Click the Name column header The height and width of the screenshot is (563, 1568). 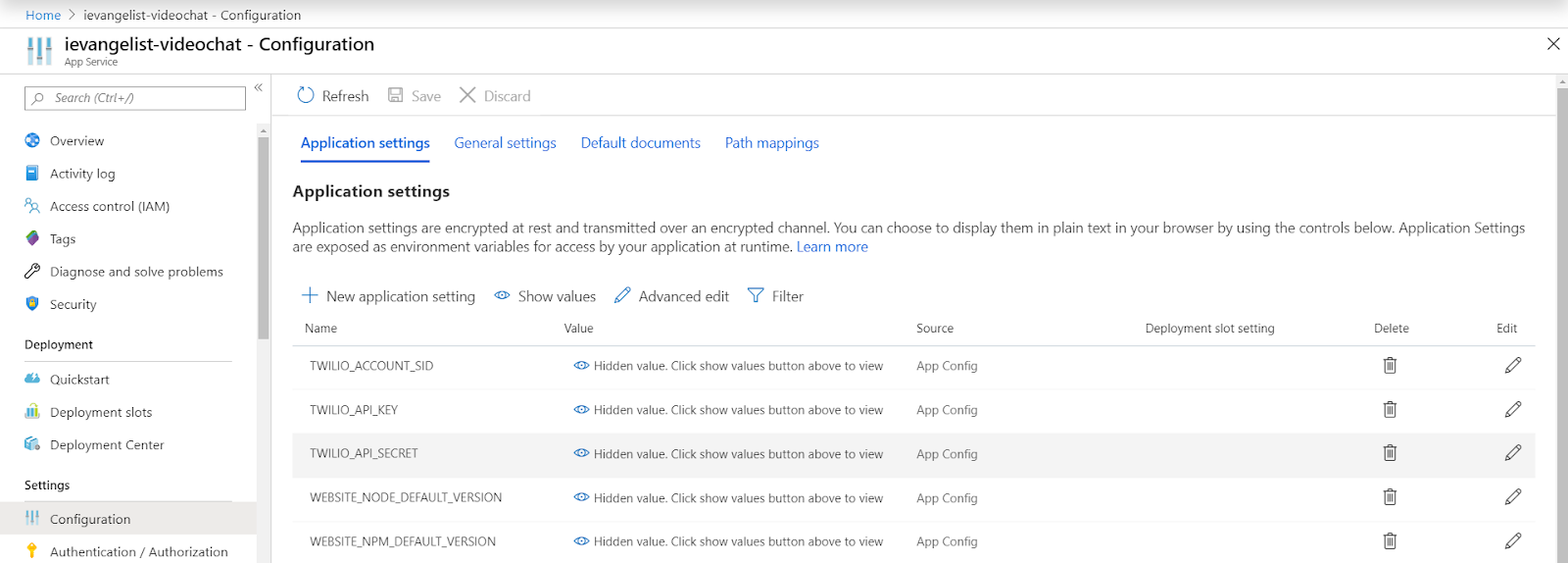click(320, 329)
